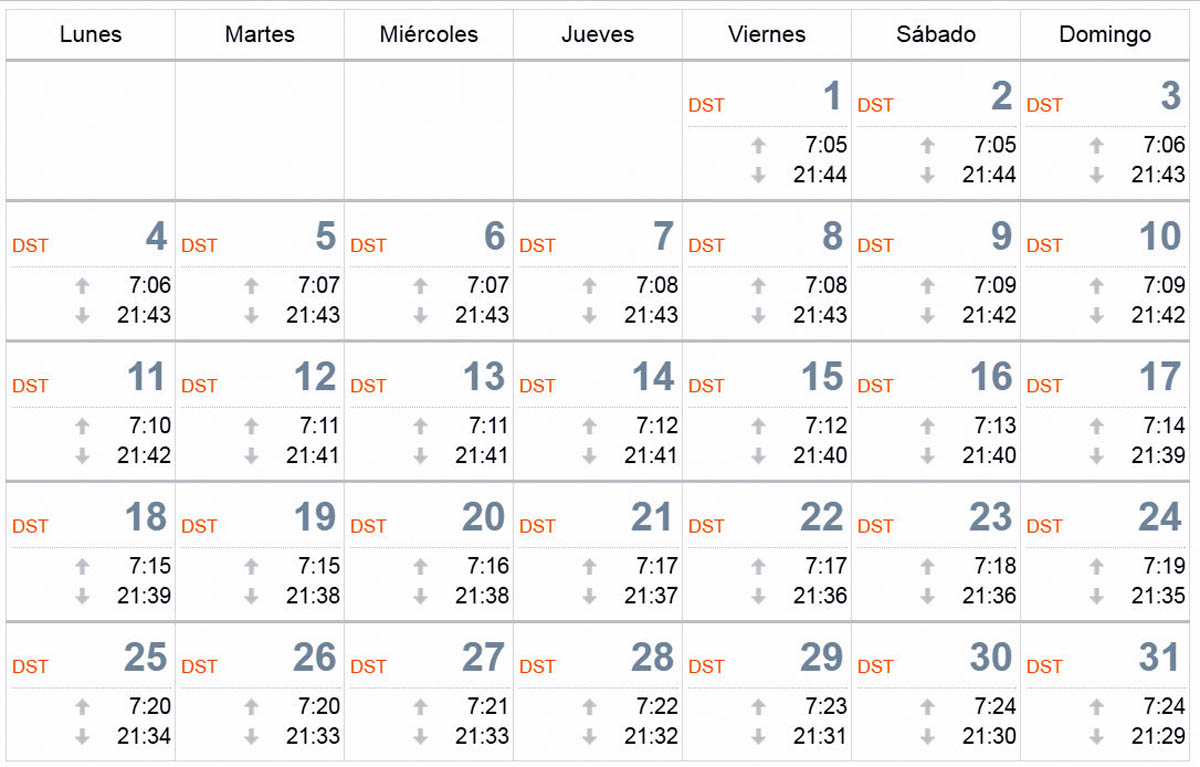Select the Lunes column header
This screenshot has height=767, width=1200.
(x=91, y=34)
